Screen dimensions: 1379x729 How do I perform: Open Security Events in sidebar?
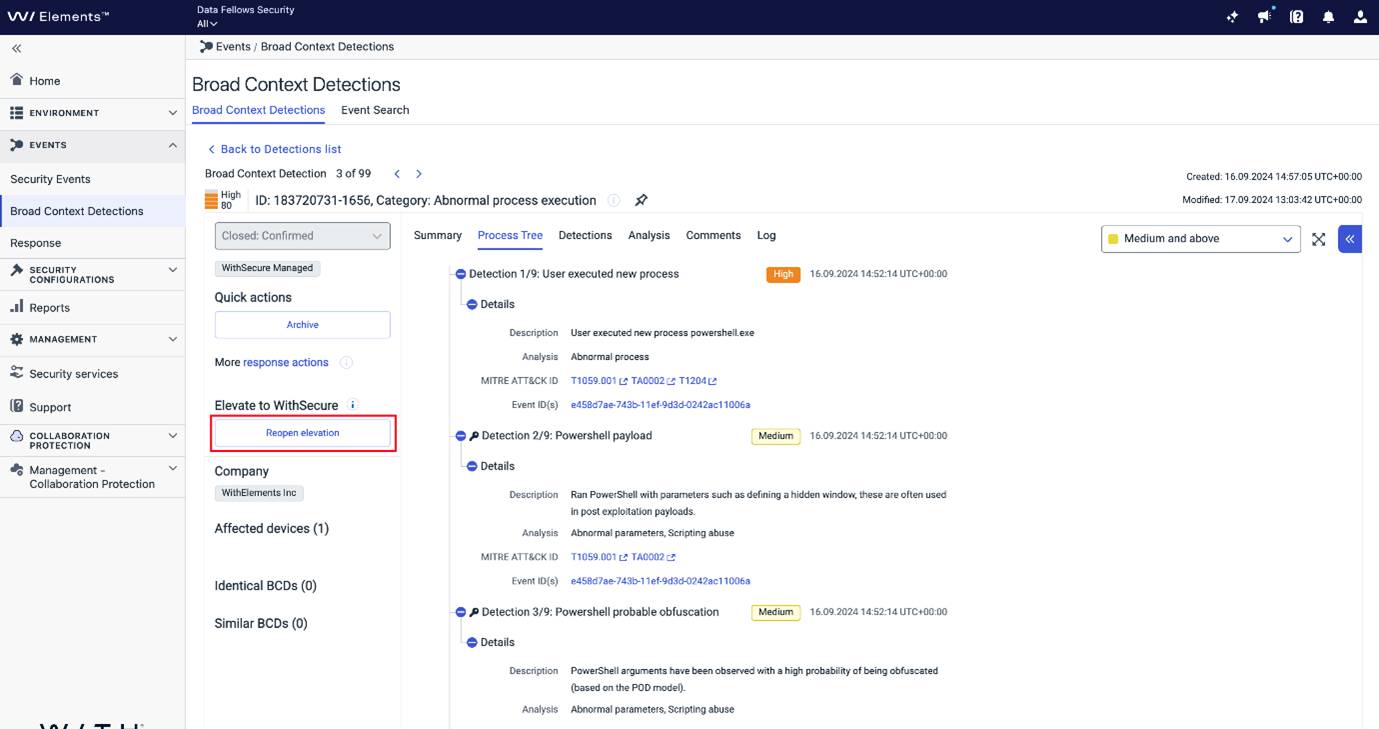pyautogui.click(x=50, y=179)
